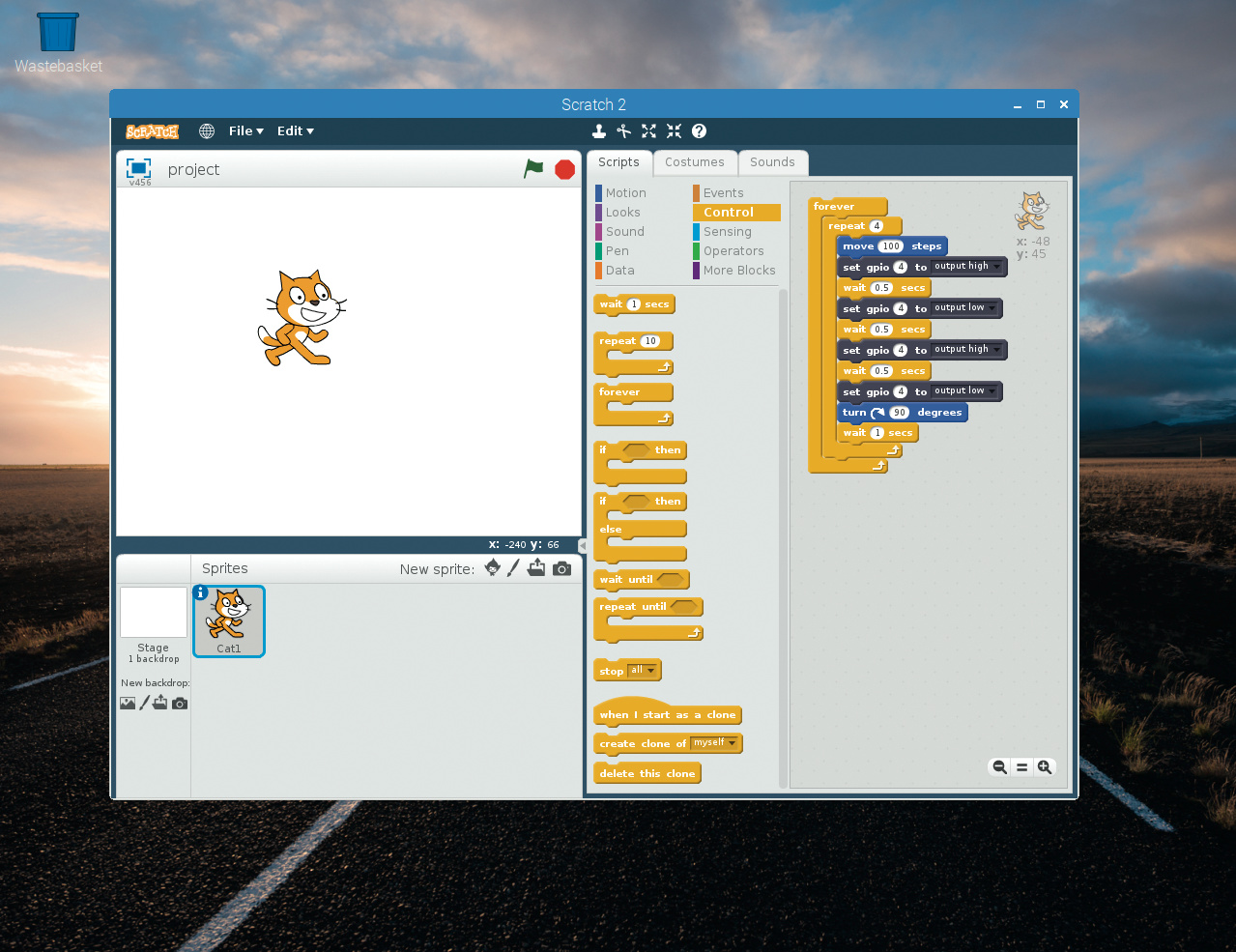The height and width of the screenshot is (952, 1236).
Task: Open the Edit menu
Action: pyautogui.click(x=296, y=131)
